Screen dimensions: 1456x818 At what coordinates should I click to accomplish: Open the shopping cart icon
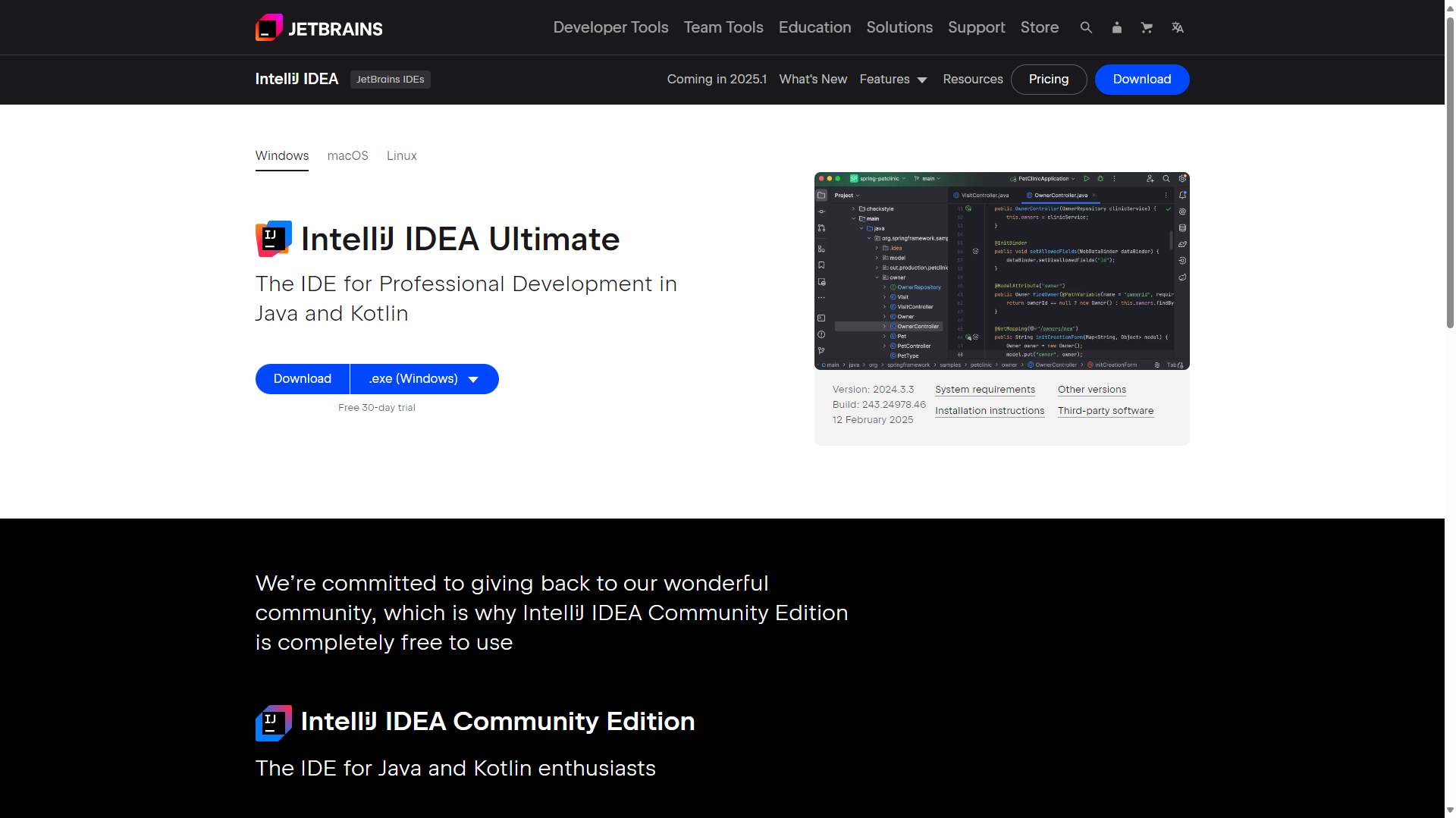(1147, 27)
